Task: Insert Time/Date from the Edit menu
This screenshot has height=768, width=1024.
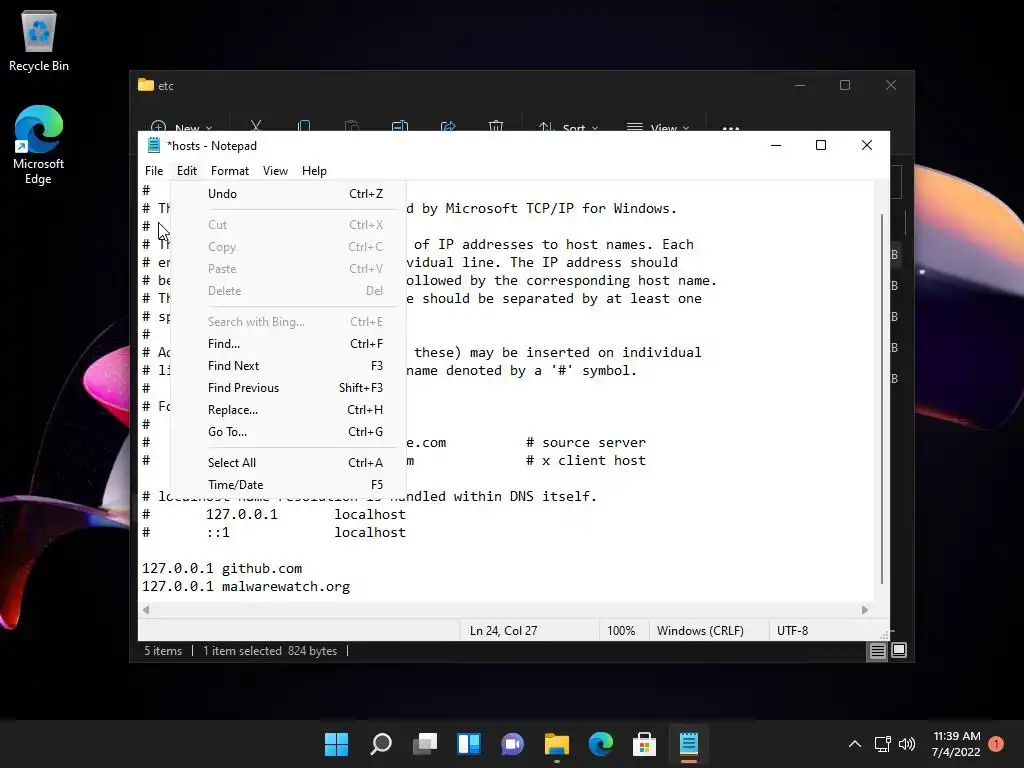Action: click(288, 485)
